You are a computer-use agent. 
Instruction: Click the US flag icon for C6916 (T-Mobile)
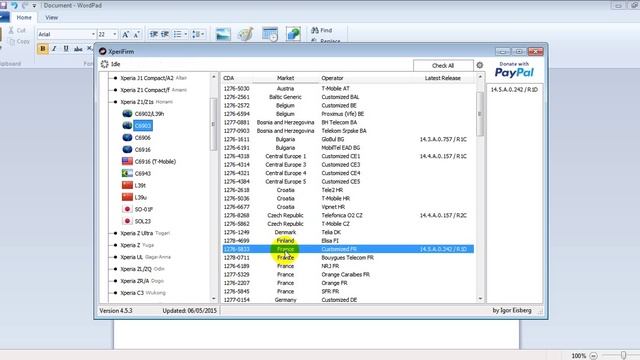[127, 161]
